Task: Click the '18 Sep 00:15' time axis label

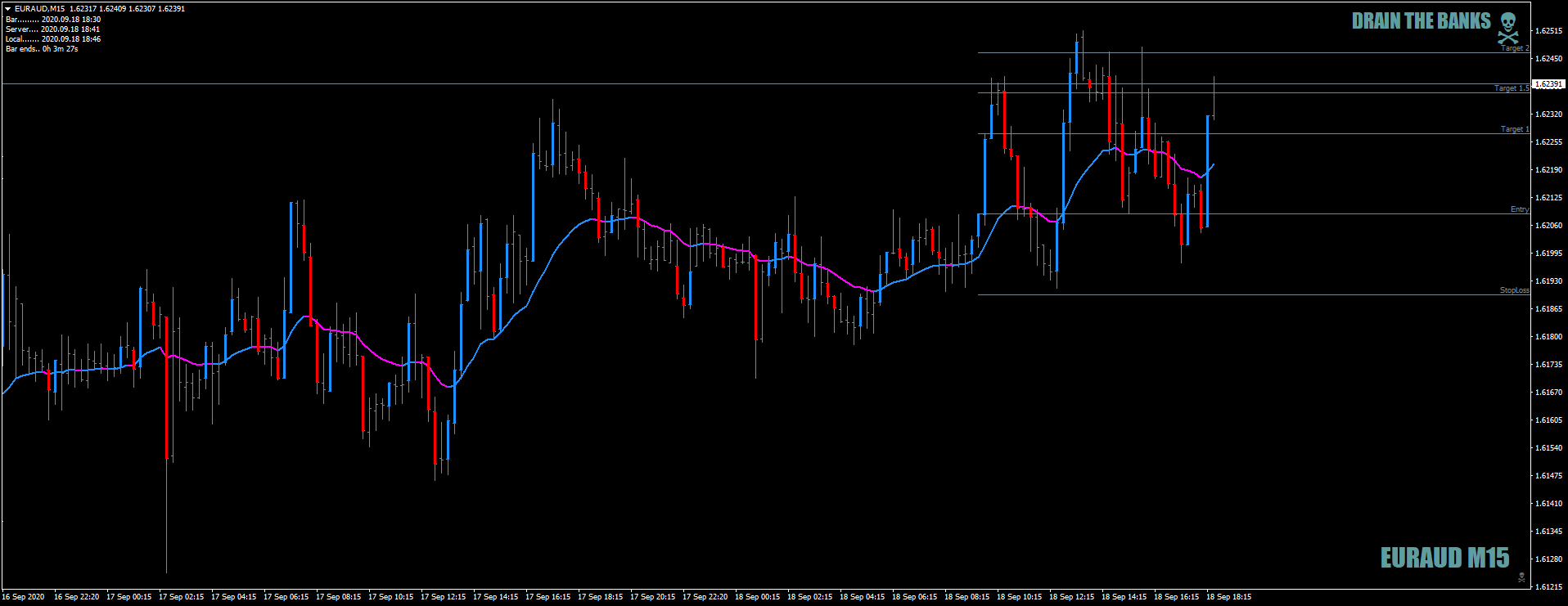Action: pos(758,597)
